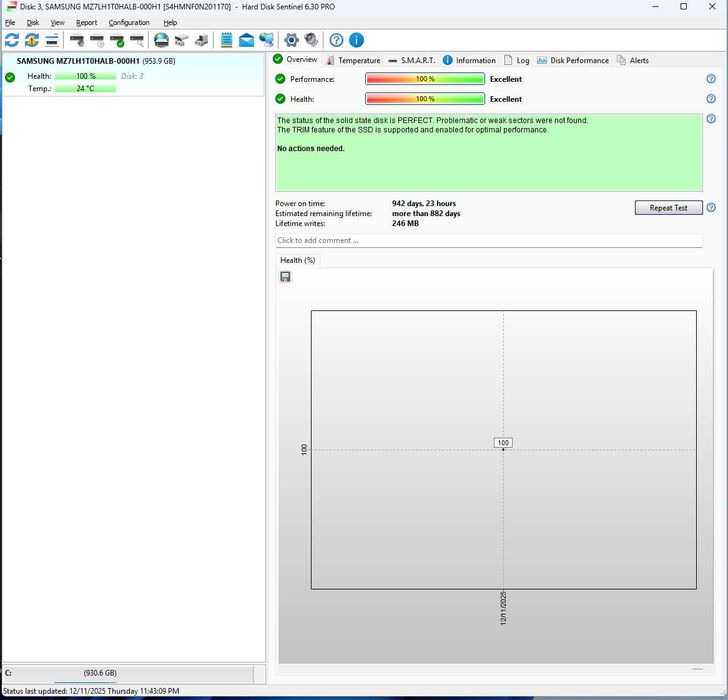Open the View menu
This screenshot has width=728, height=700.
coord(58,22)
